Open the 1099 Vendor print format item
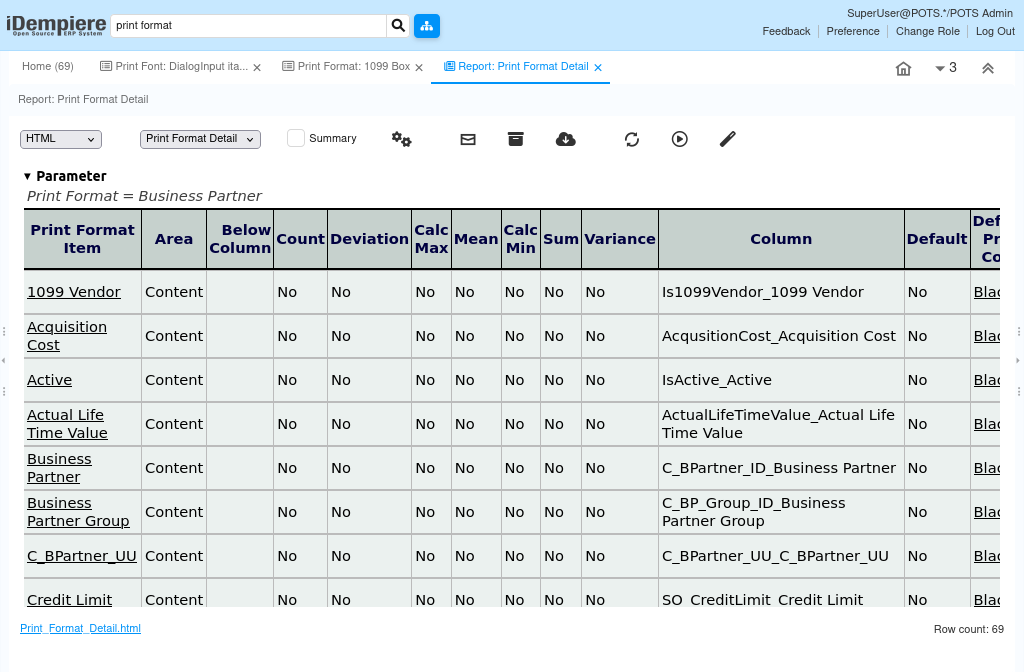 click(74, 292)
